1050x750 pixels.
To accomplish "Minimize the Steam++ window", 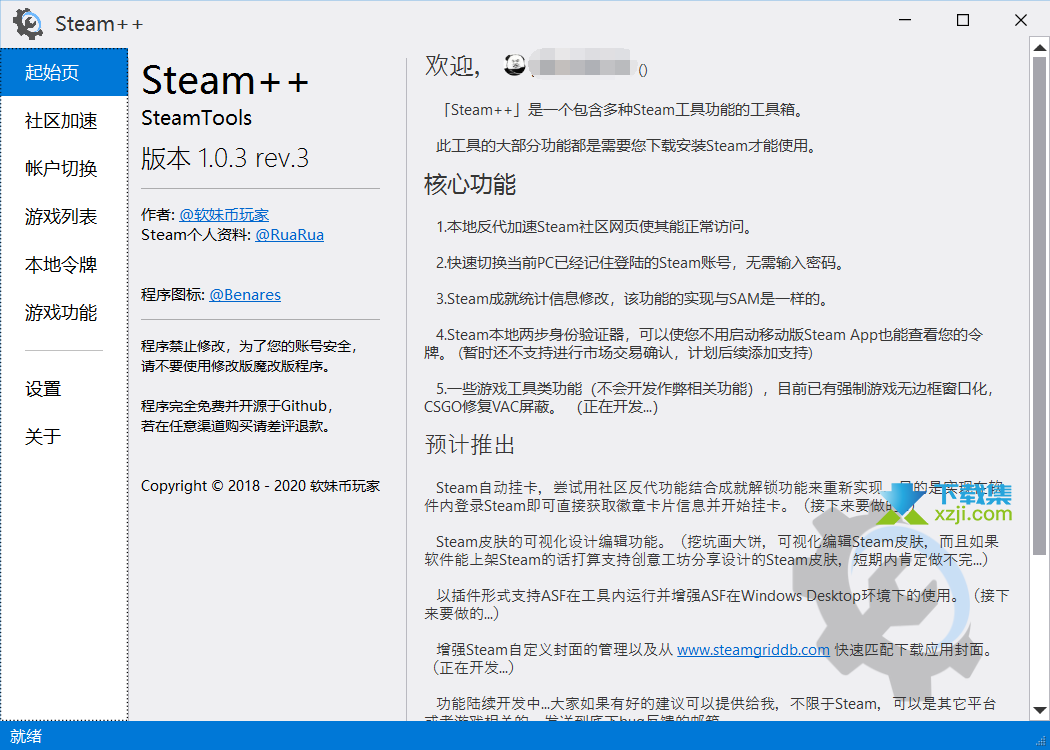I will coord(905,21).
